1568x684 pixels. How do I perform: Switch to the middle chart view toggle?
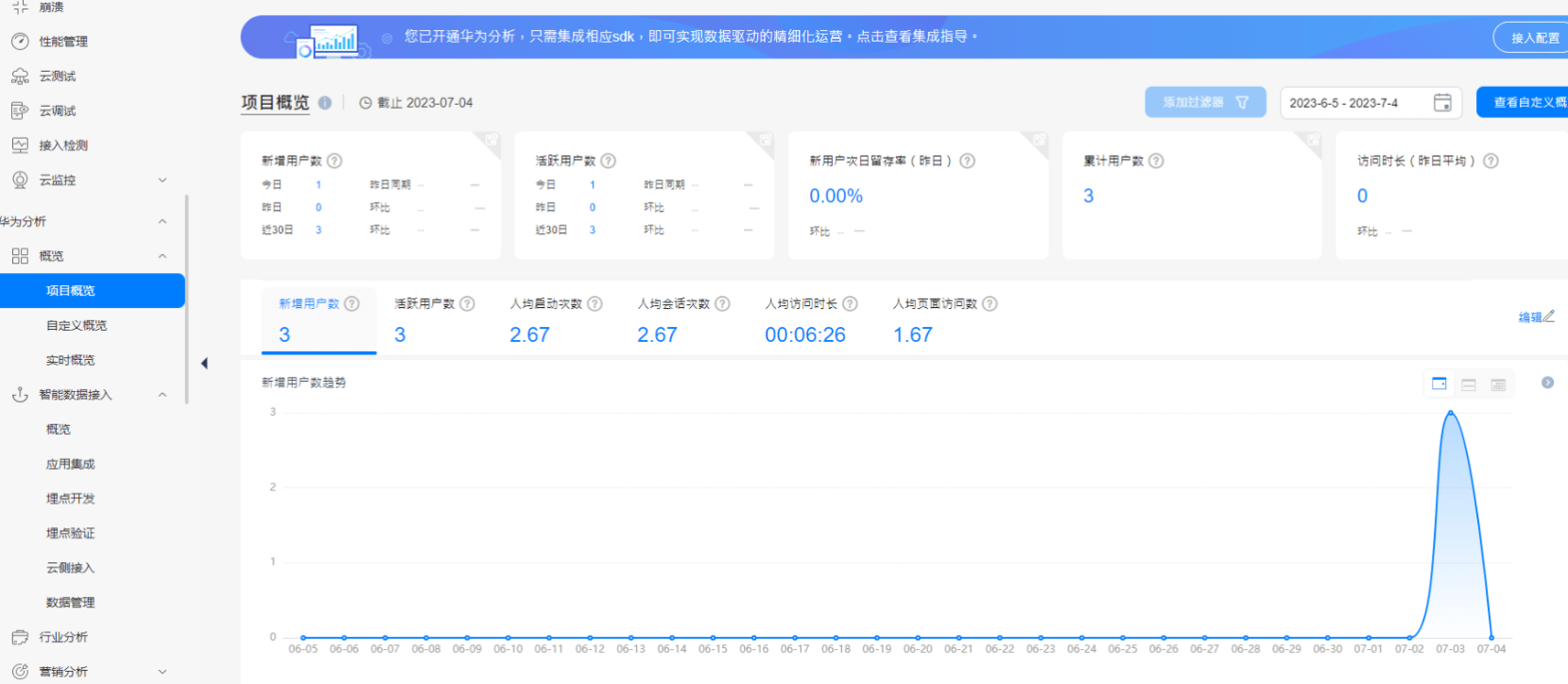pos(1469,385)
